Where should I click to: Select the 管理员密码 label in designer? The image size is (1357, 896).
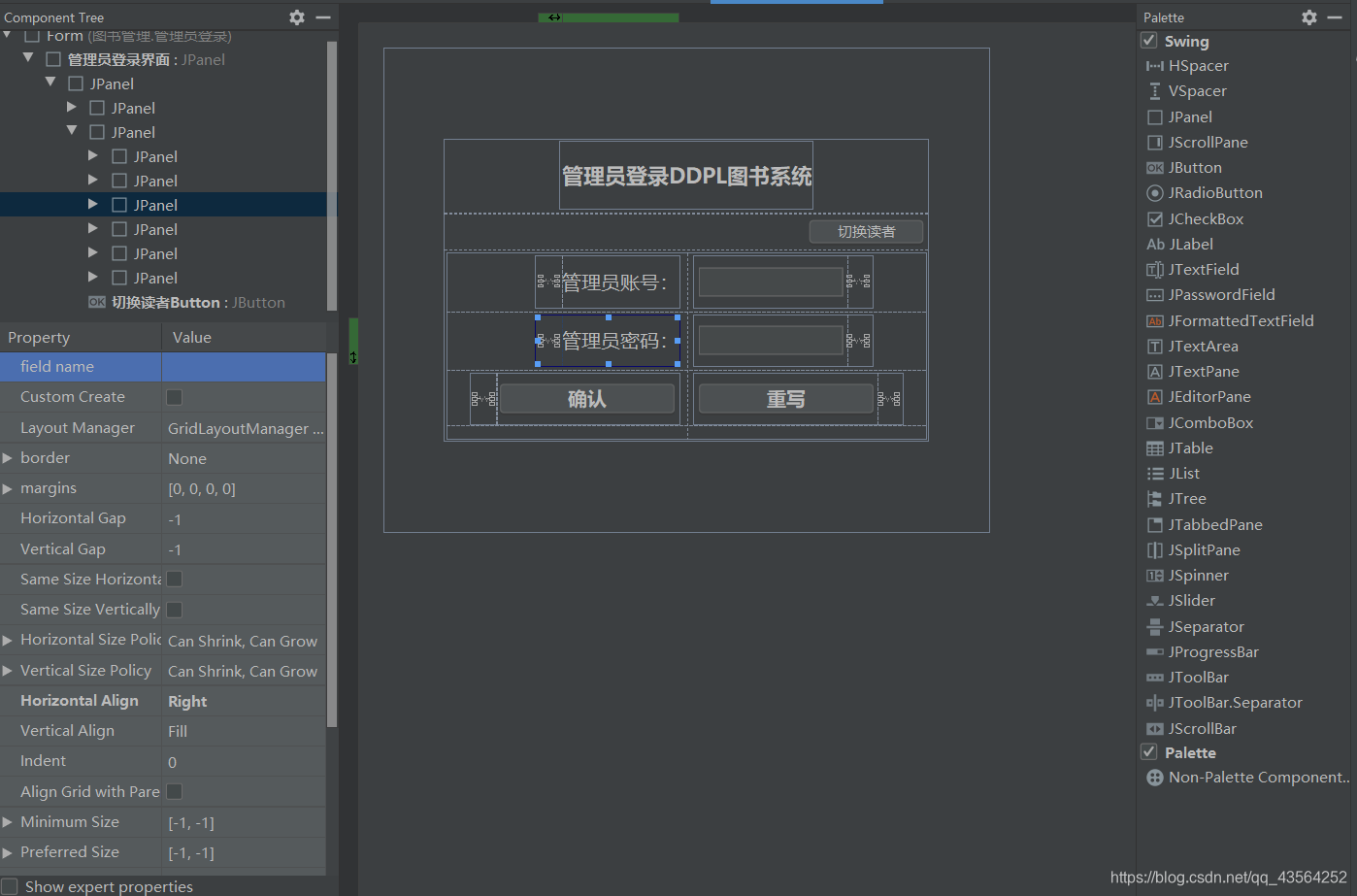pyautogui.click(x=613, y=341)
